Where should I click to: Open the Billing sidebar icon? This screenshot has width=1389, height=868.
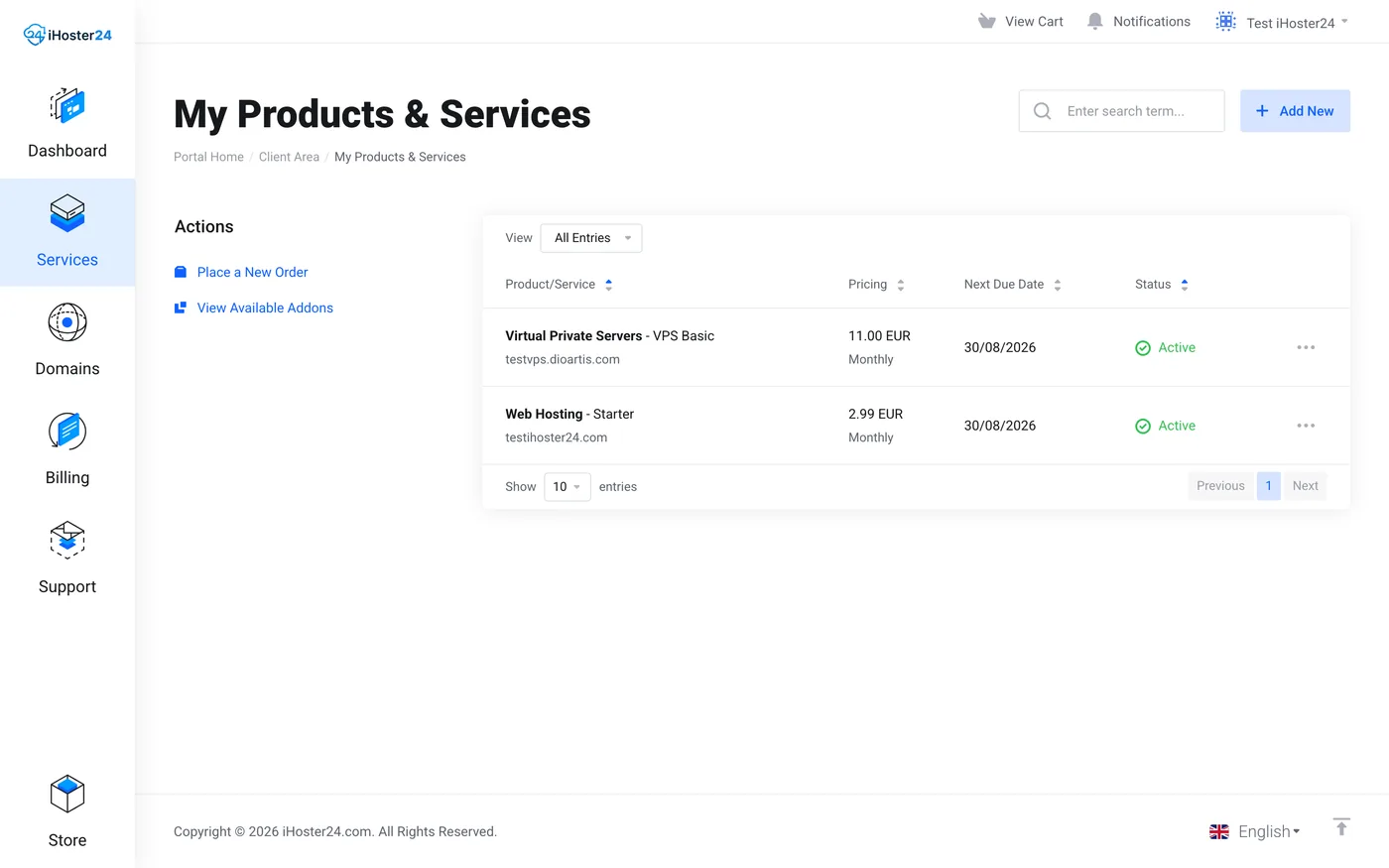pos(67,432)
